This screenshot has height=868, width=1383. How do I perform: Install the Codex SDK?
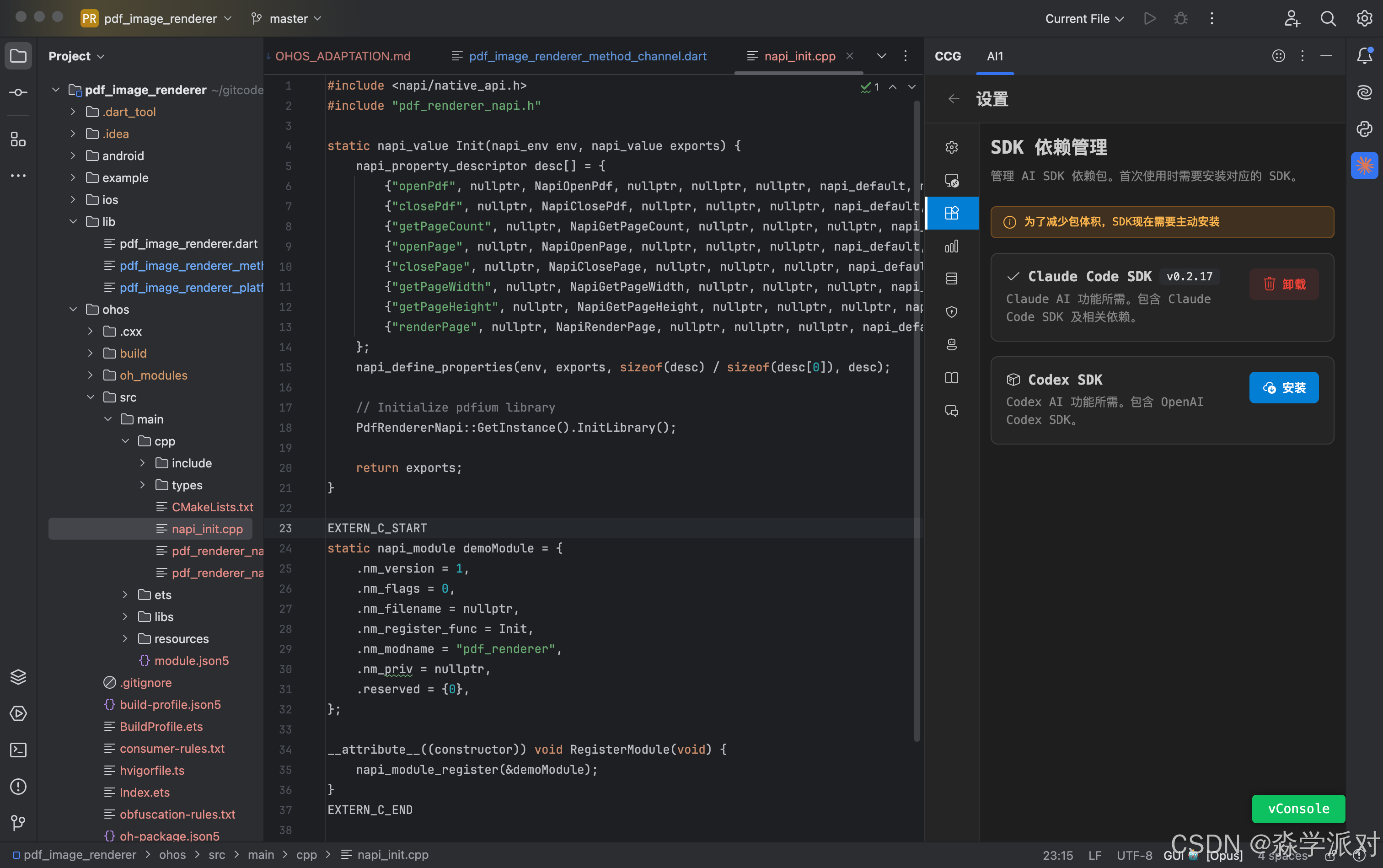tap(1283, 388)
